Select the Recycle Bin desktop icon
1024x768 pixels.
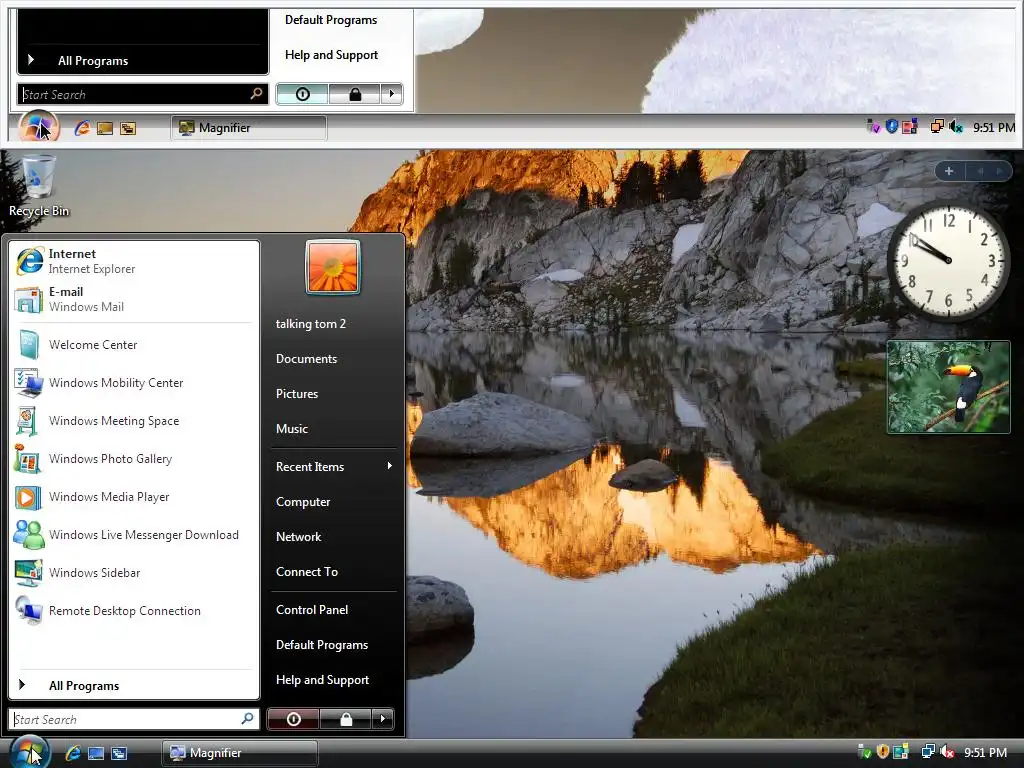coord(39,185)
